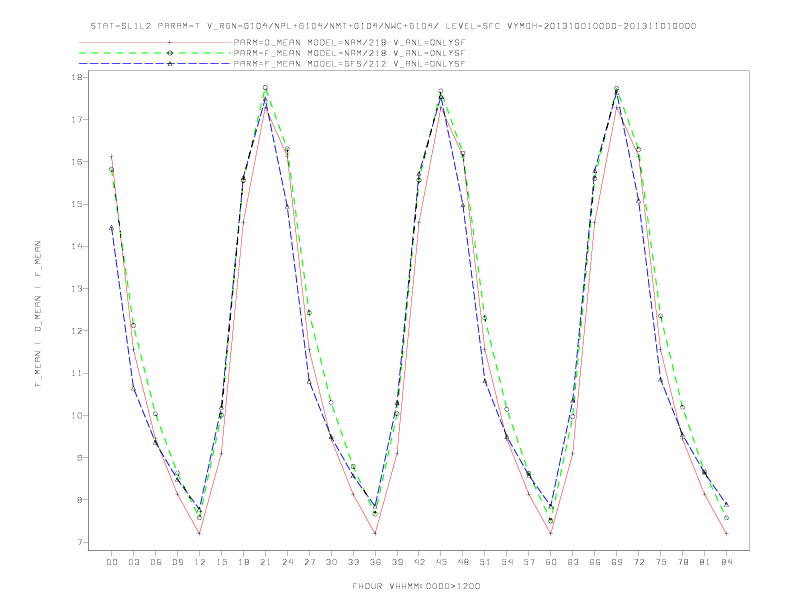Click x-axis forecast hour label 00
Viewport: 792px width, 612px height.
point(112,562)
